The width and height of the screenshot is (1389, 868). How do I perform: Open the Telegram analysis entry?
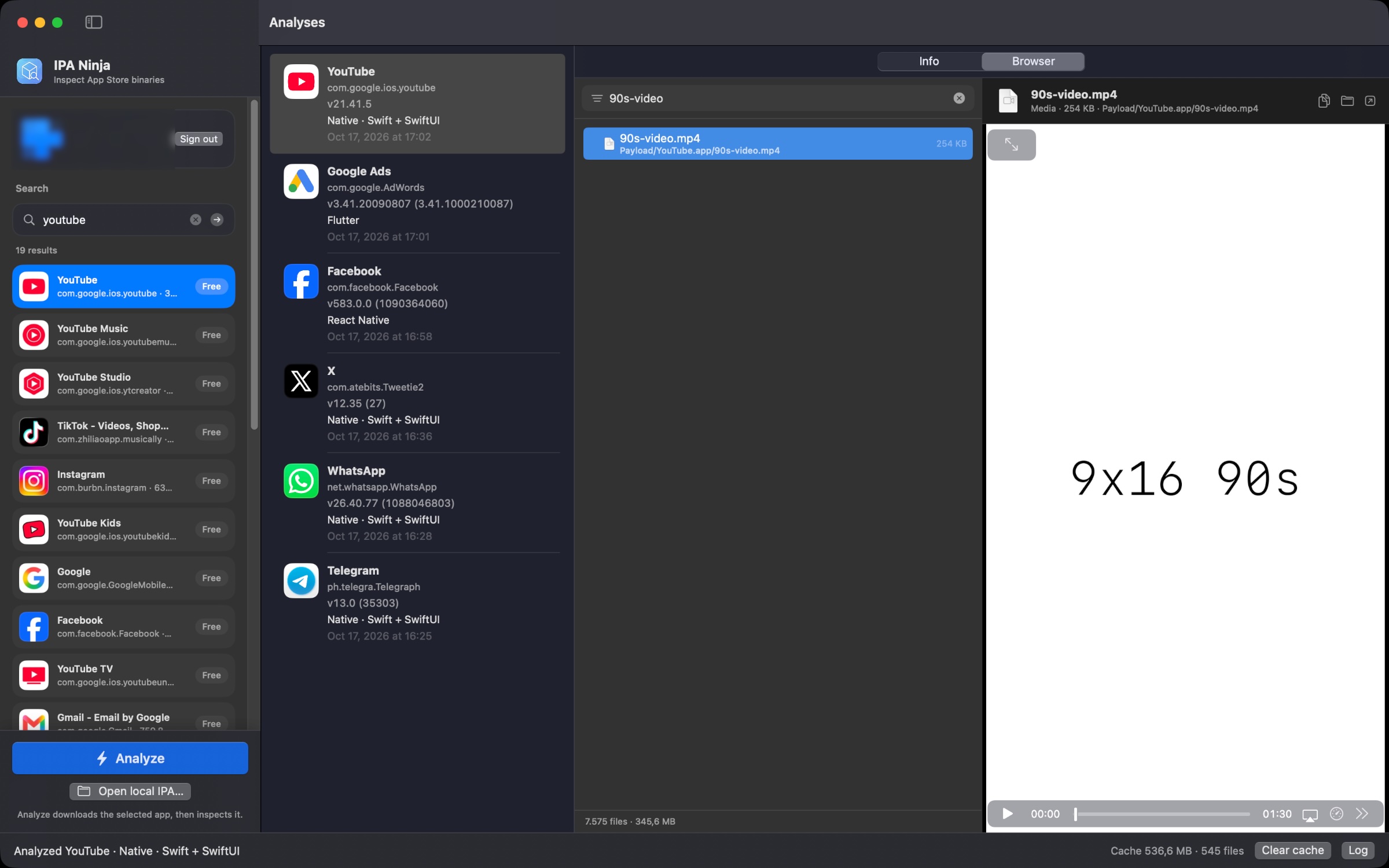[x=417, y=603]
